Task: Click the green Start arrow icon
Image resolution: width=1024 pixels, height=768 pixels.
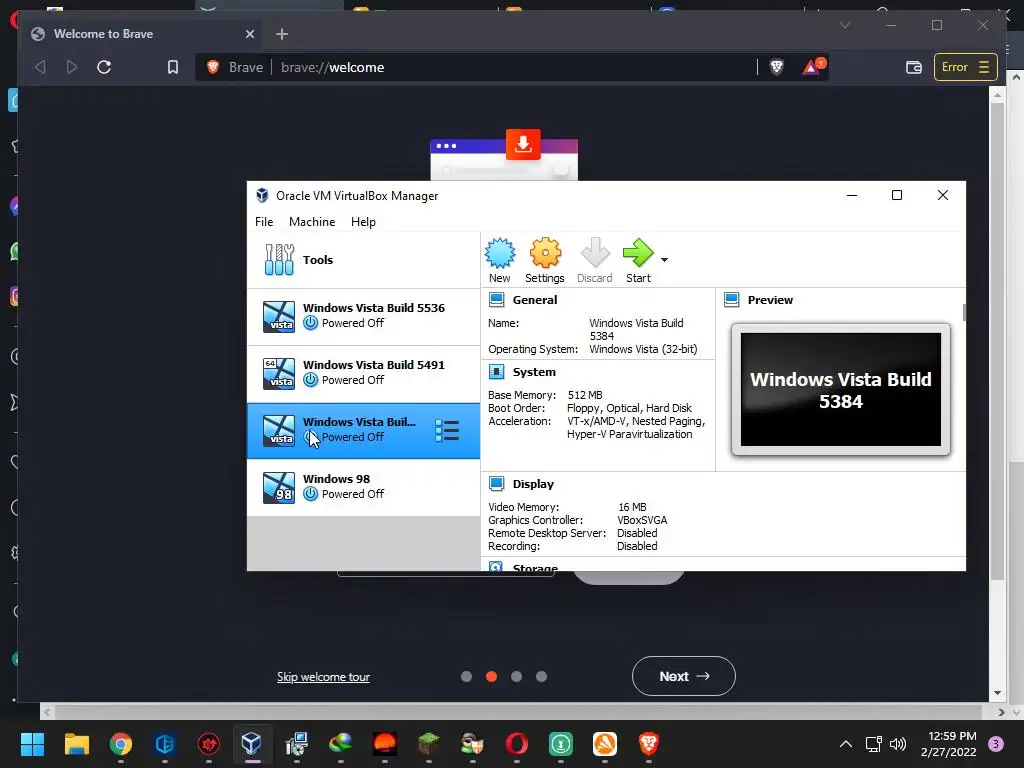Action: pyautogui.click(x=637, y=253)
